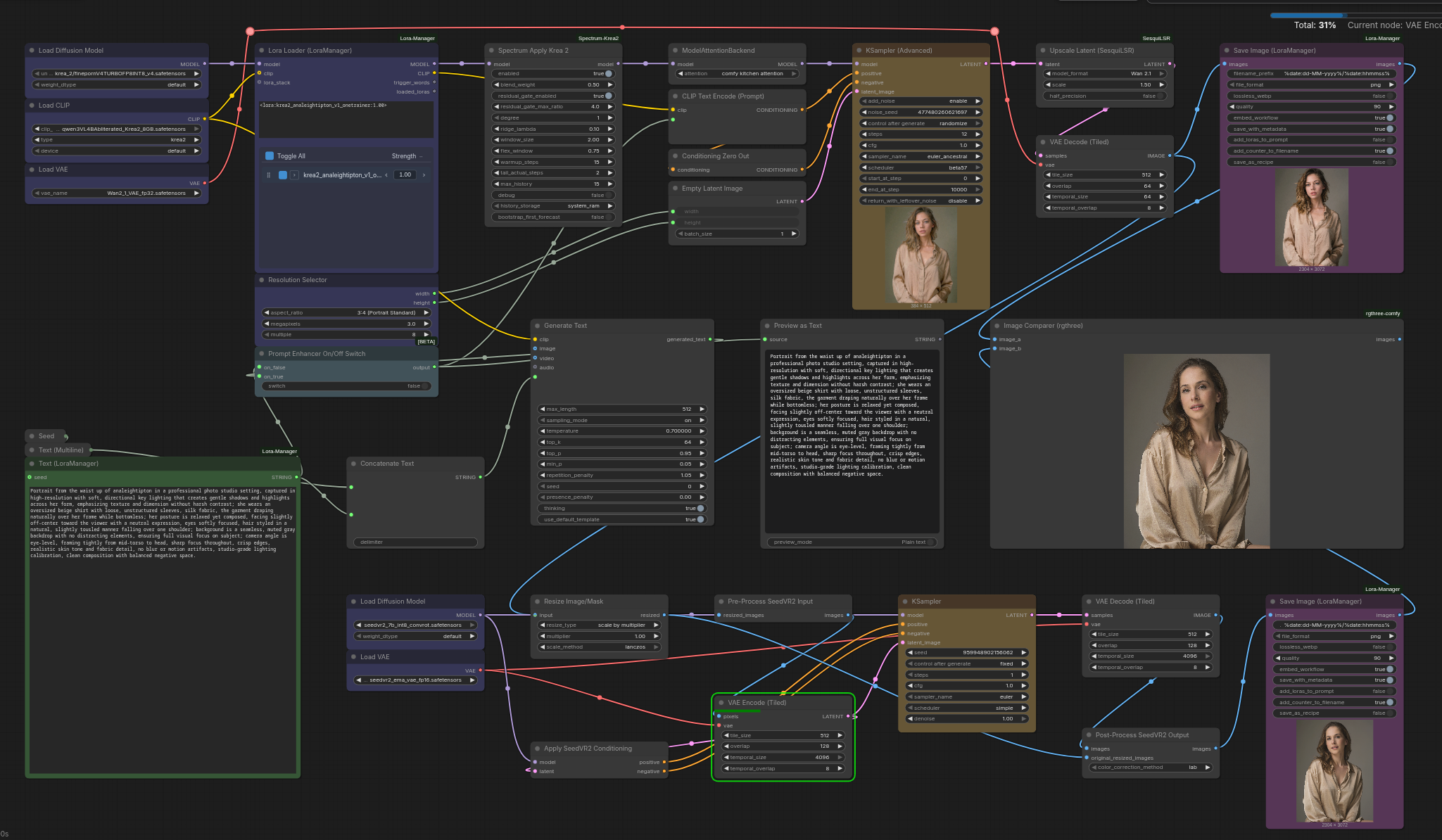
Task: Open the aspect_ratio dropdown in Resolution Selector
Action: pos(346,312)
